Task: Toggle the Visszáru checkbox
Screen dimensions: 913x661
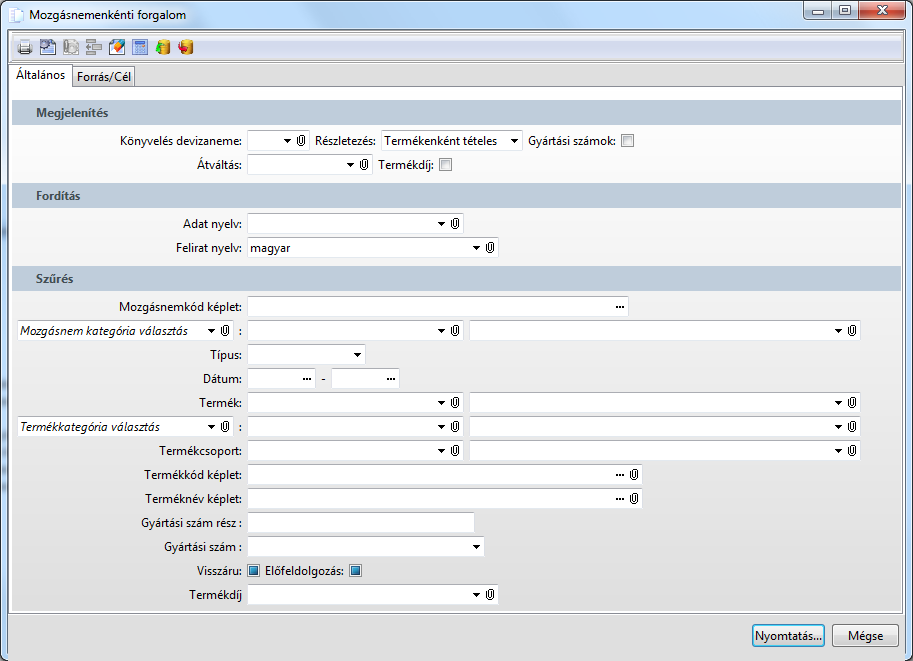Action: pyautogui.click(x=254, y=571)
